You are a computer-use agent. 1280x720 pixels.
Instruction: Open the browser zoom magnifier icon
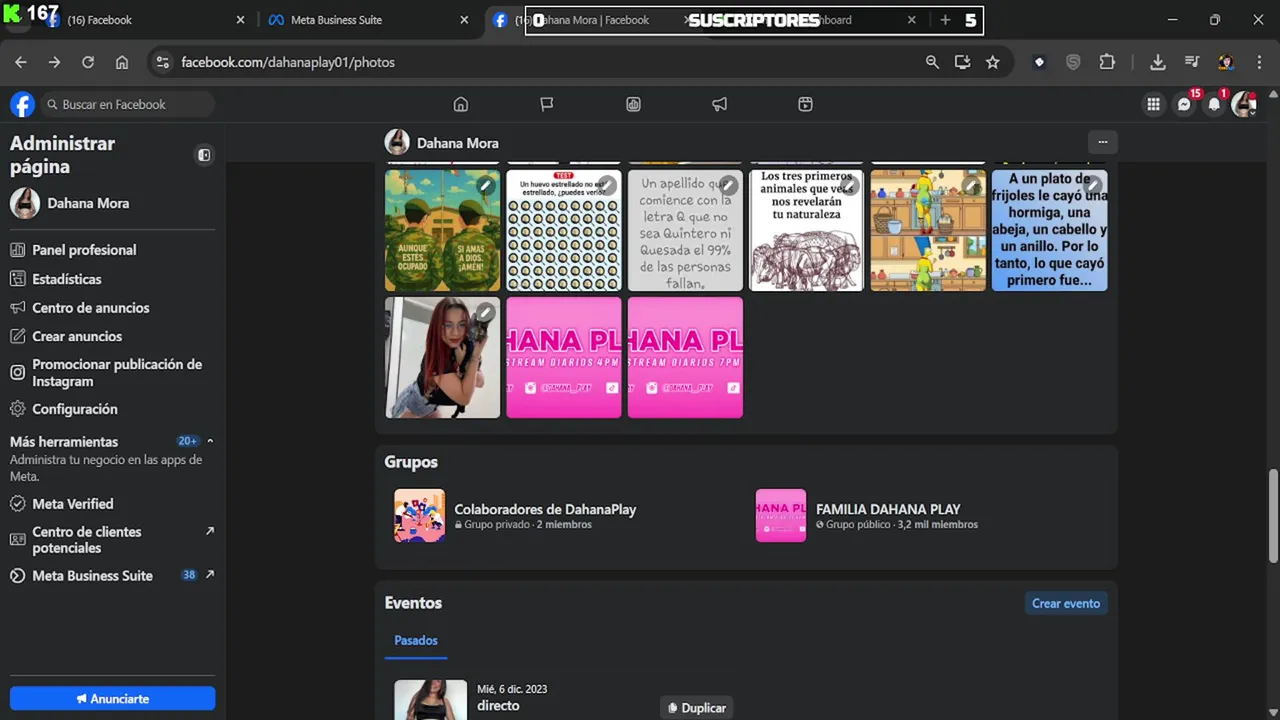[932, 62]
